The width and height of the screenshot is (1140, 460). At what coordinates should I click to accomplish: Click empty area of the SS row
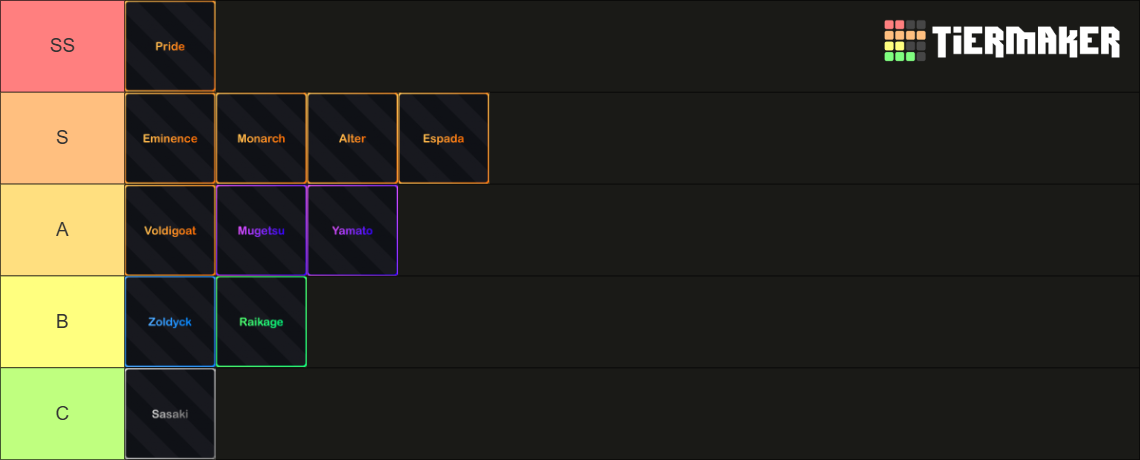[545, 46]
